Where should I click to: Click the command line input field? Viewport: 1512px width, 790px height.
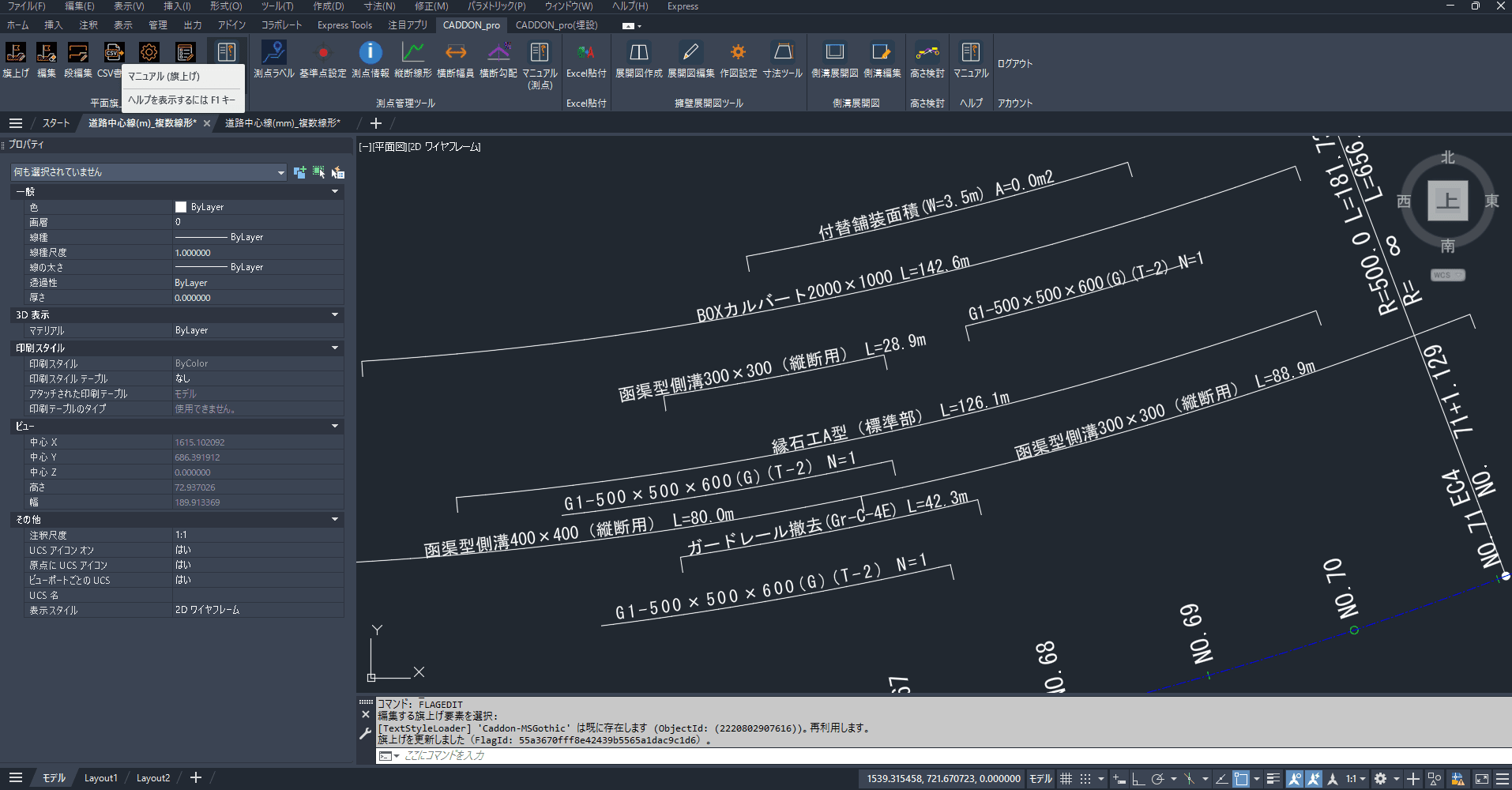(x=948, y=756)
